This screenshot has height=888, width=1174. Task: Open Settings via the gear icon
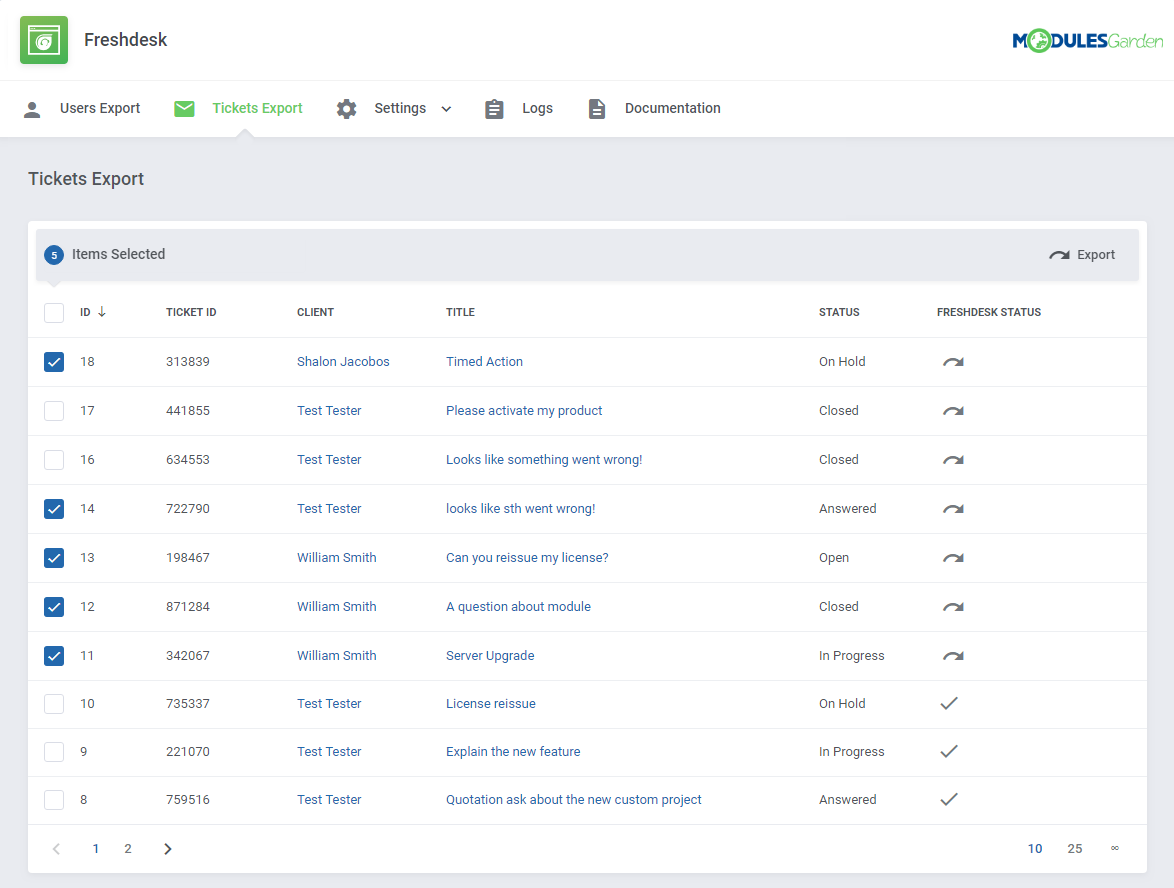point(346,108)
